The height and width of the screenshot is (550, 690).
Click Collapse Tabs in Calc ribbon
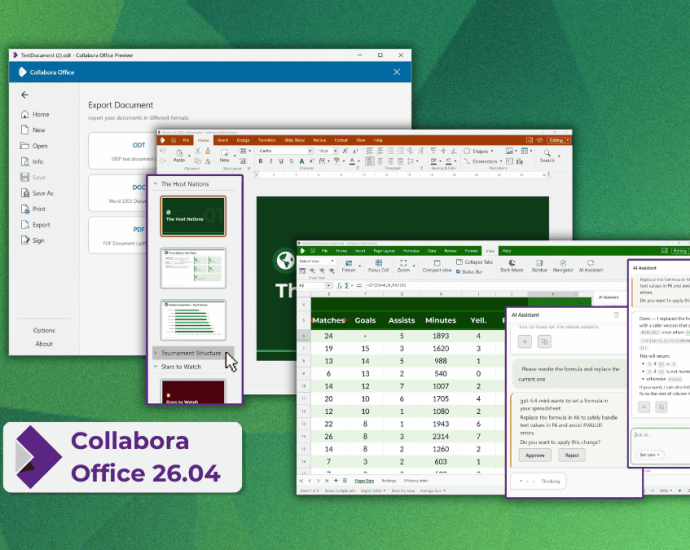pyautogui.click(x=474, y=262)
